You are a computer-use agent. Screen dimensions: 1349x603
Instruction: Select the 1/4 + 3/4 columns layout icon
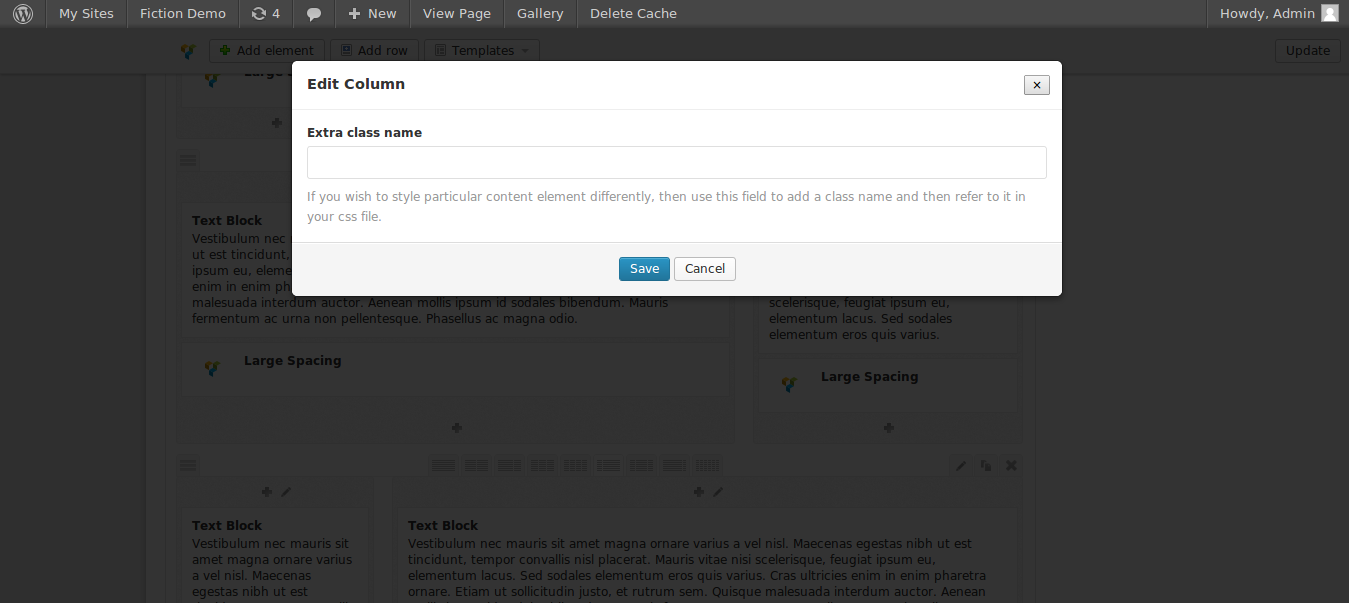pos(608,465)
